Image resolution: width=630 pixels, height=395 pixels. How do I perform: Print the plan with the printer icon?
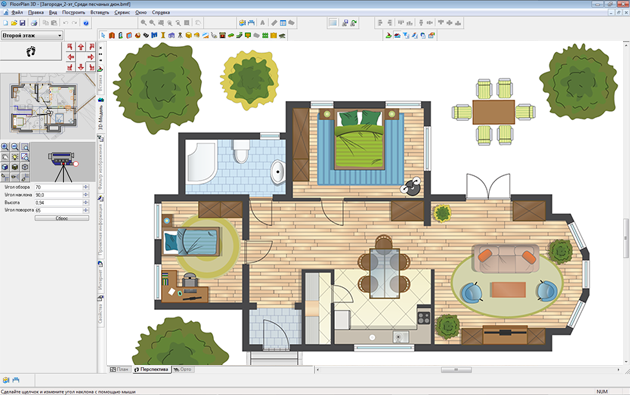34,23
